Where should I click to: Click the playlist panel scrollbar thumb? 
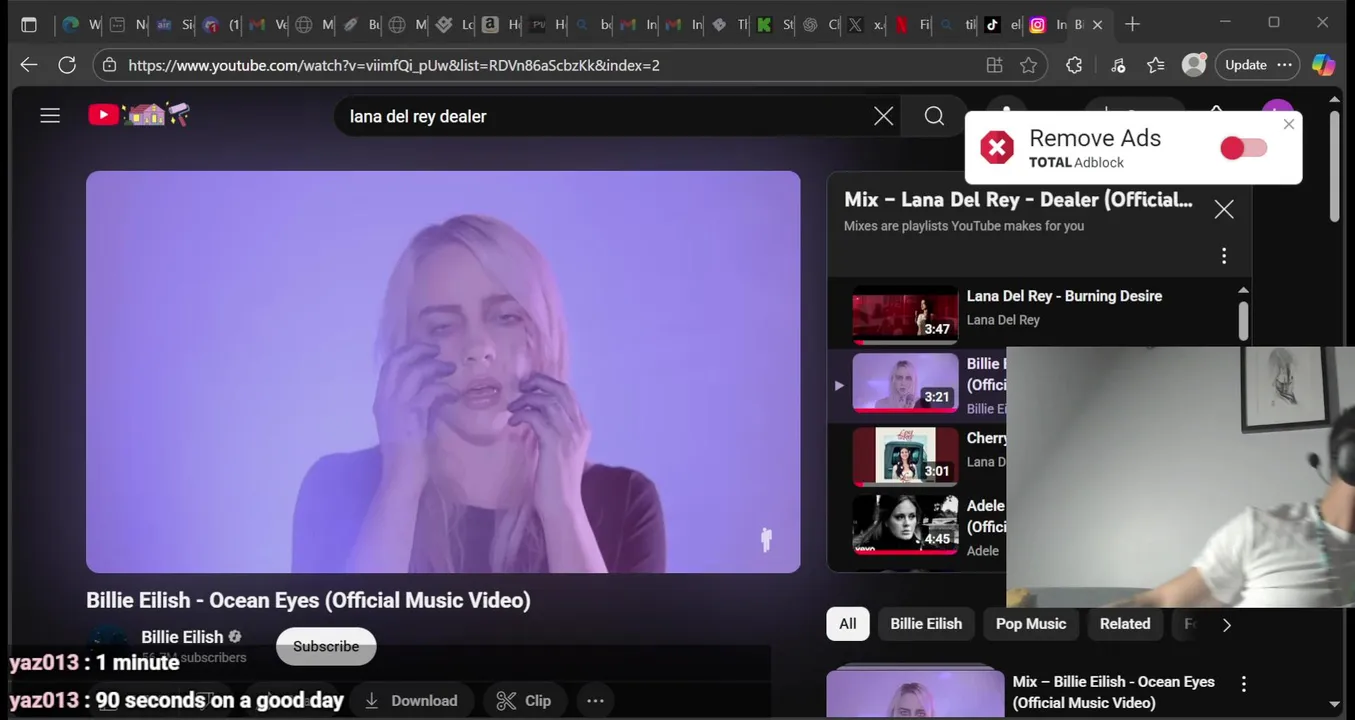[x=1243, y=320]
